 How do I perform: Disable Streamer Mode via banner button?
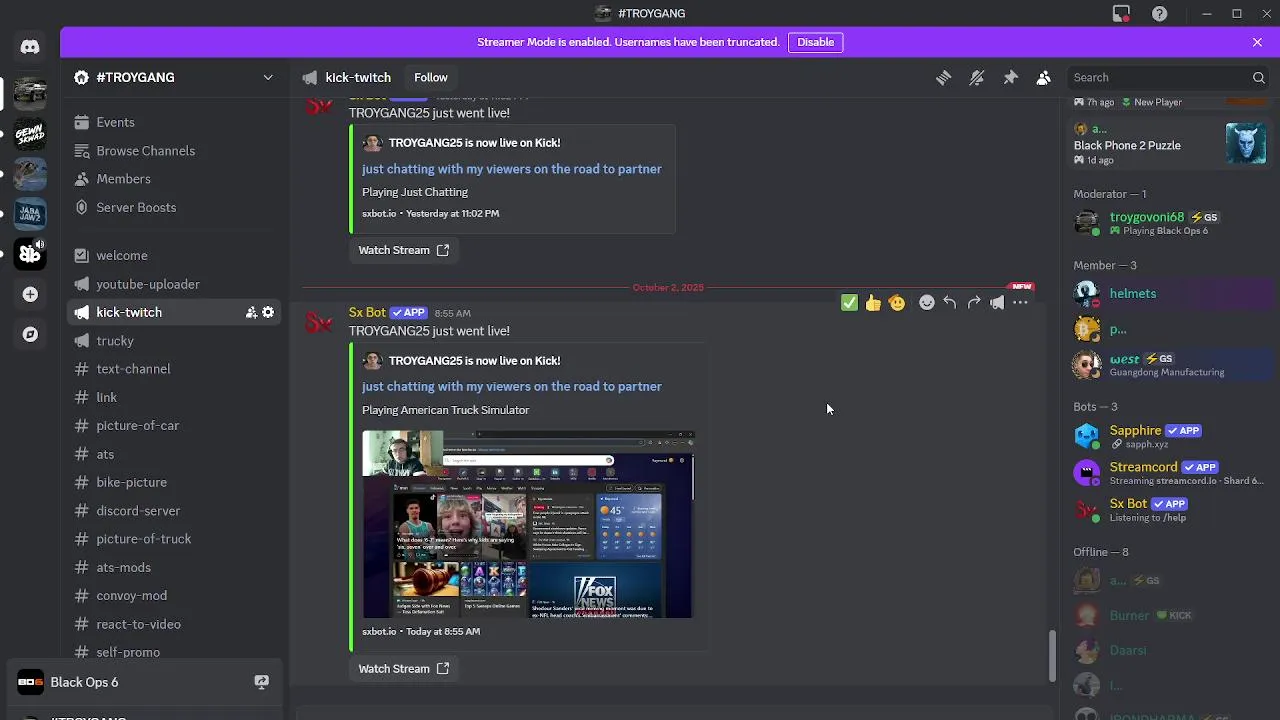tap(815, 42)
